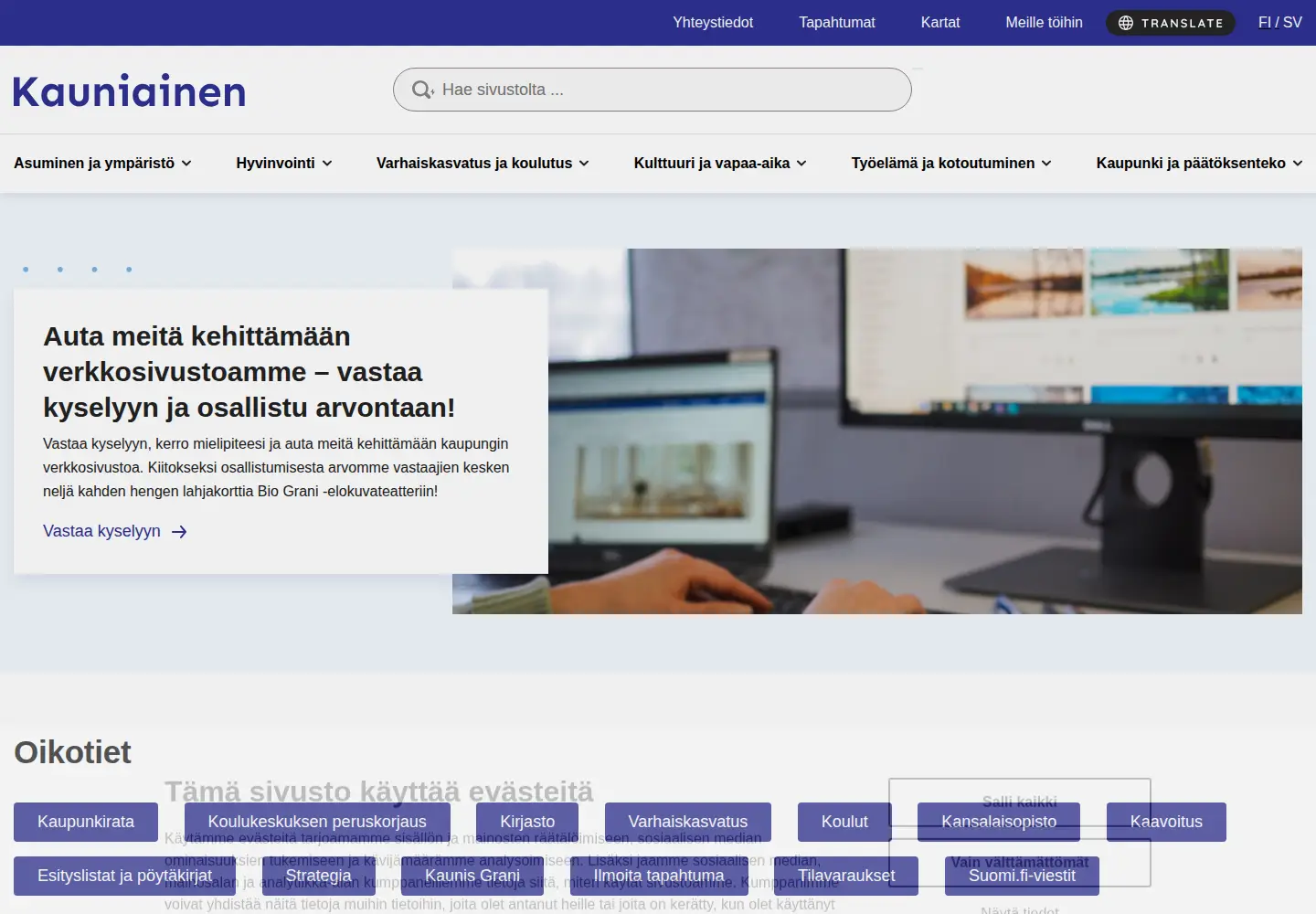Open the Tilavaraukset shortcut button

click(x=846, y=876)
